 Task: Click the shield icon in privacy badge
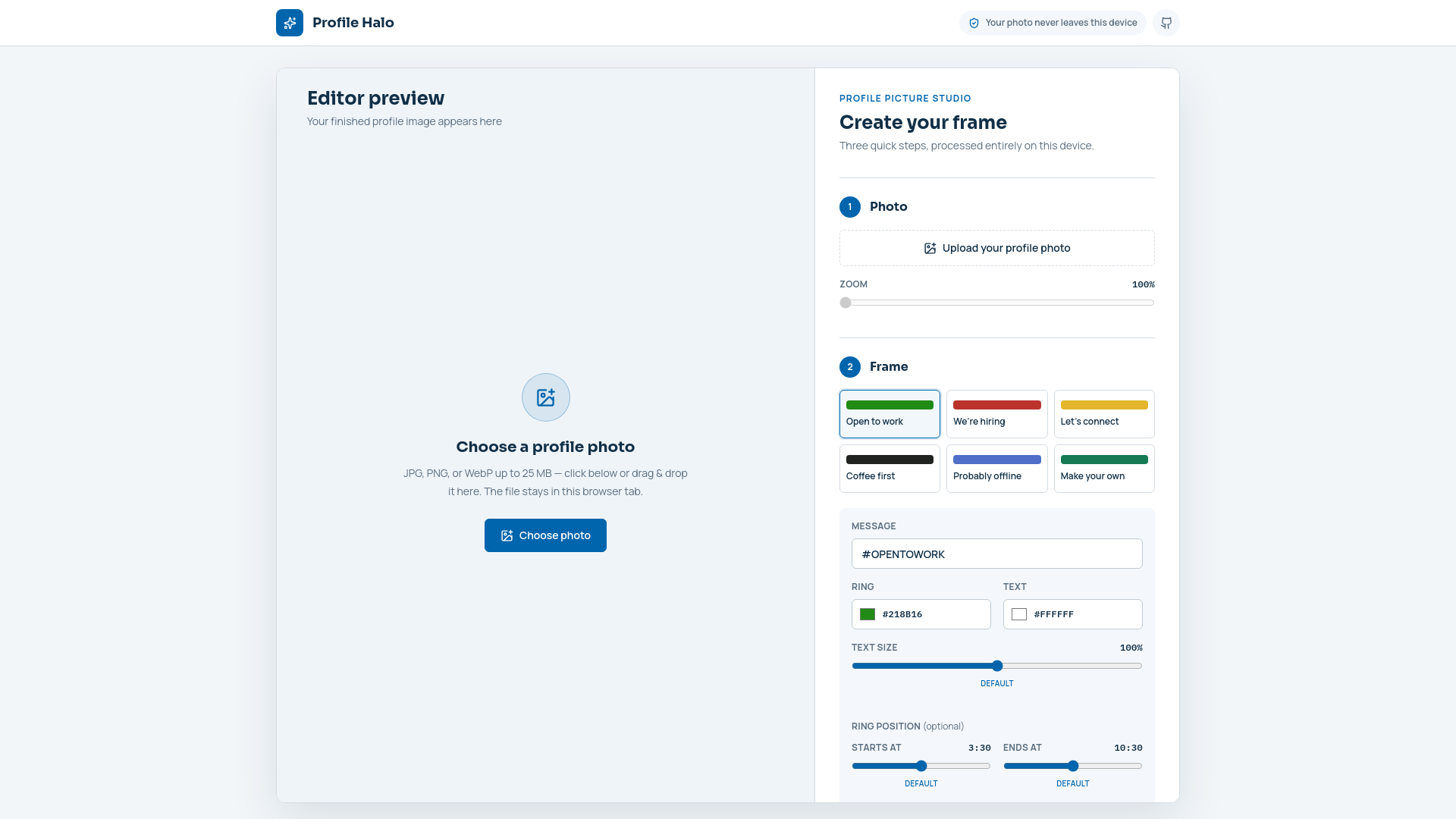[974, 23]
